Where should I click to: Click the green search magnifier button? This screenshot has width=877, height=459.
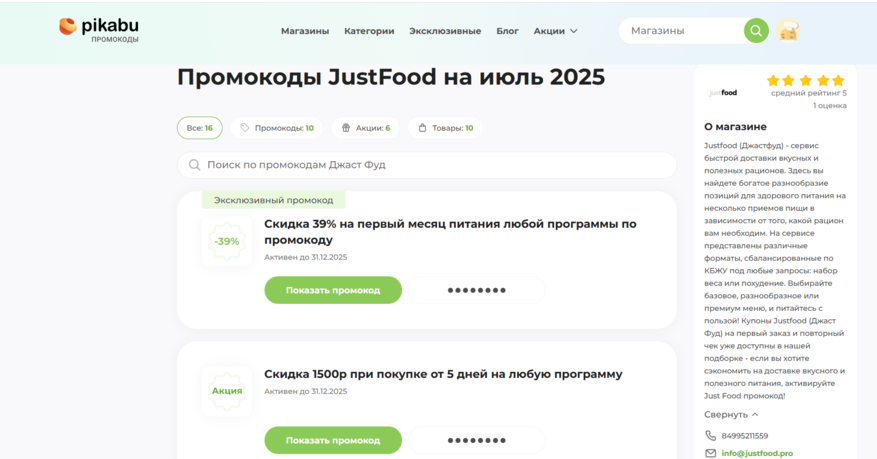click(x=756, y=31)
